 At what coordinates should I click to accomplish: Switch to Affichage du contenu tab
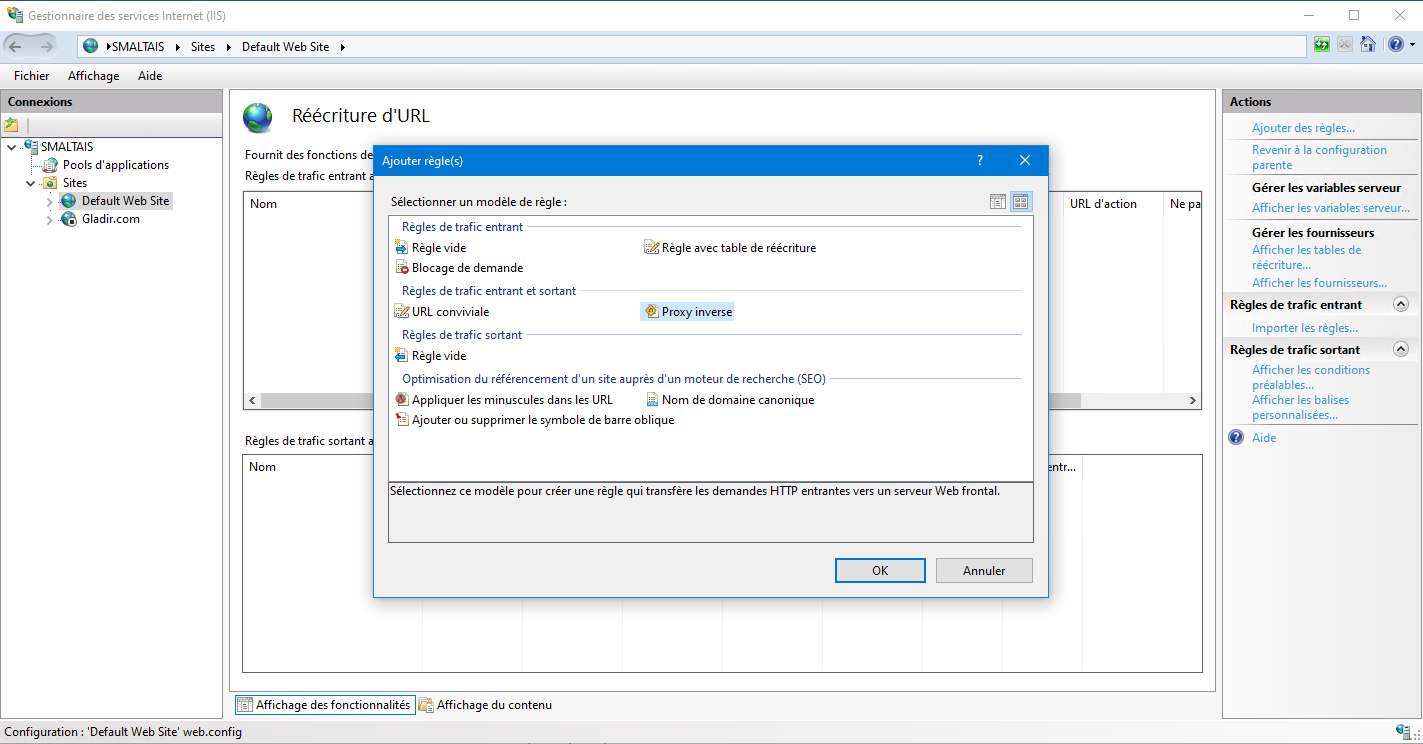493,705
